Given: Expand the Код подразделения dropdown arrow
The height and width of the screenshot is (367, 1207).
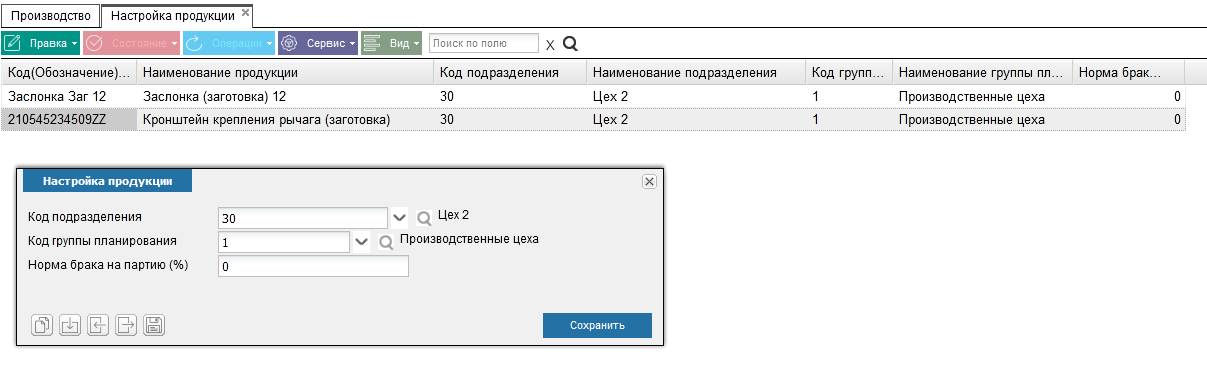Looking at the screenshot, I should (x=400, y=217).
